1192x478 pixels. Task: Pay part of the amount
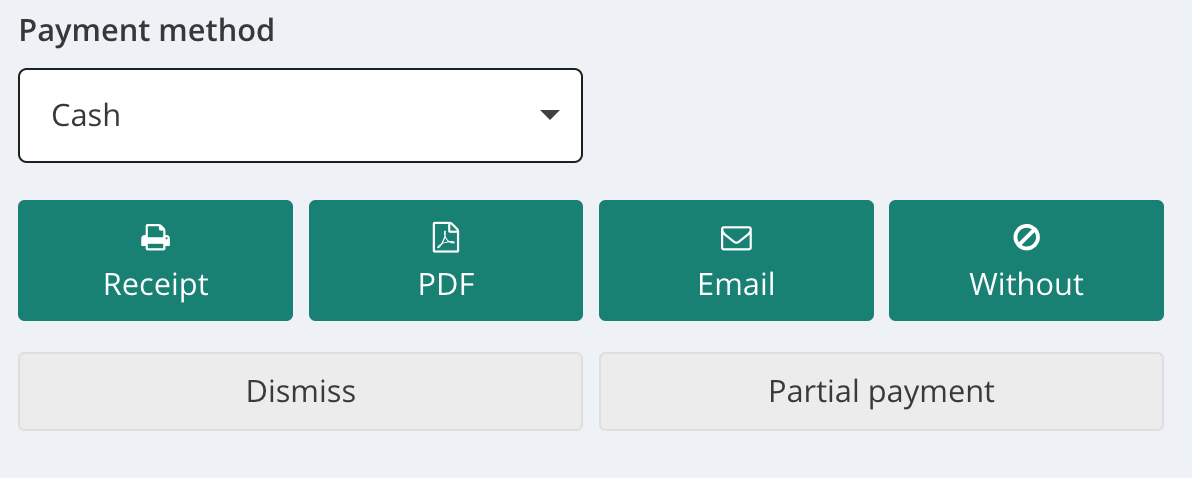(x=881, y=391)
